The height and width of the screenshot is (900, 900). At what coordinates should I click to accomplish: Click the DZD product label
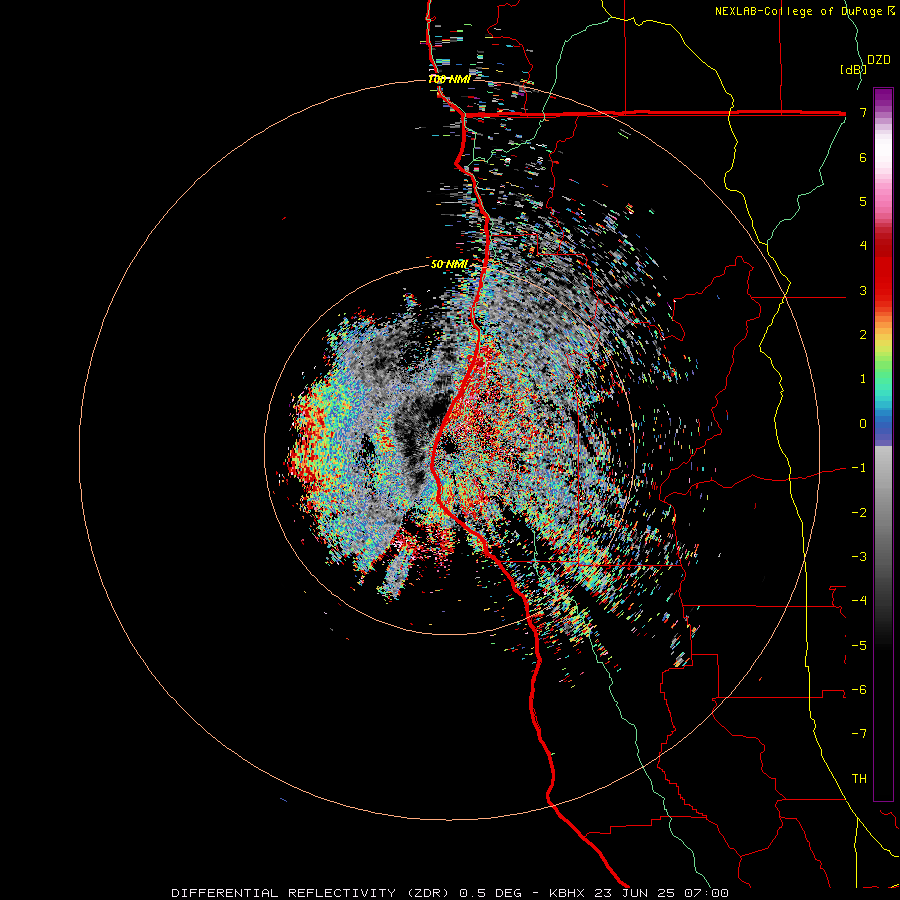(x=879, y=60)
